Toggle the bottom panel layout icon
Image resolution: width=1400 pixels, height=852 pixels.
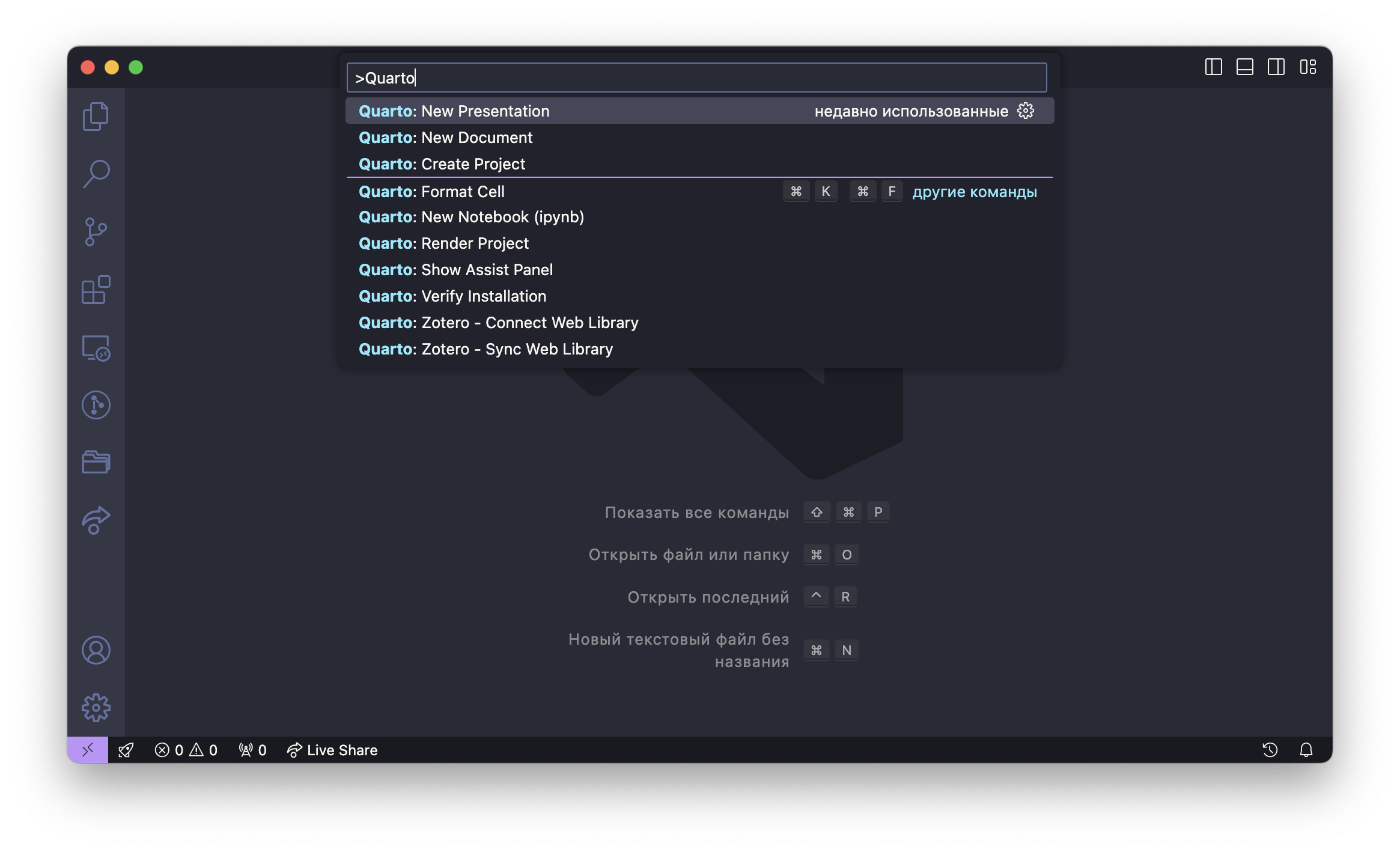pyautogui.click(x=1245, y=67)
